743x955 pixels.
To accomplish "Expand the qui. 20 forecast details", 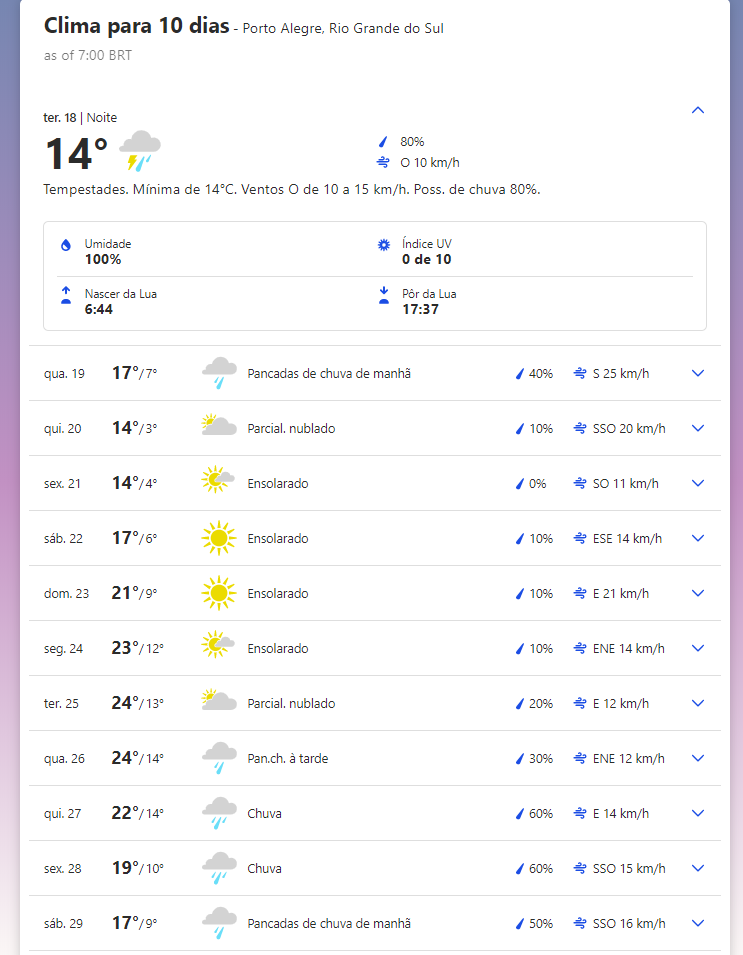I will click(x=698, y=428).
